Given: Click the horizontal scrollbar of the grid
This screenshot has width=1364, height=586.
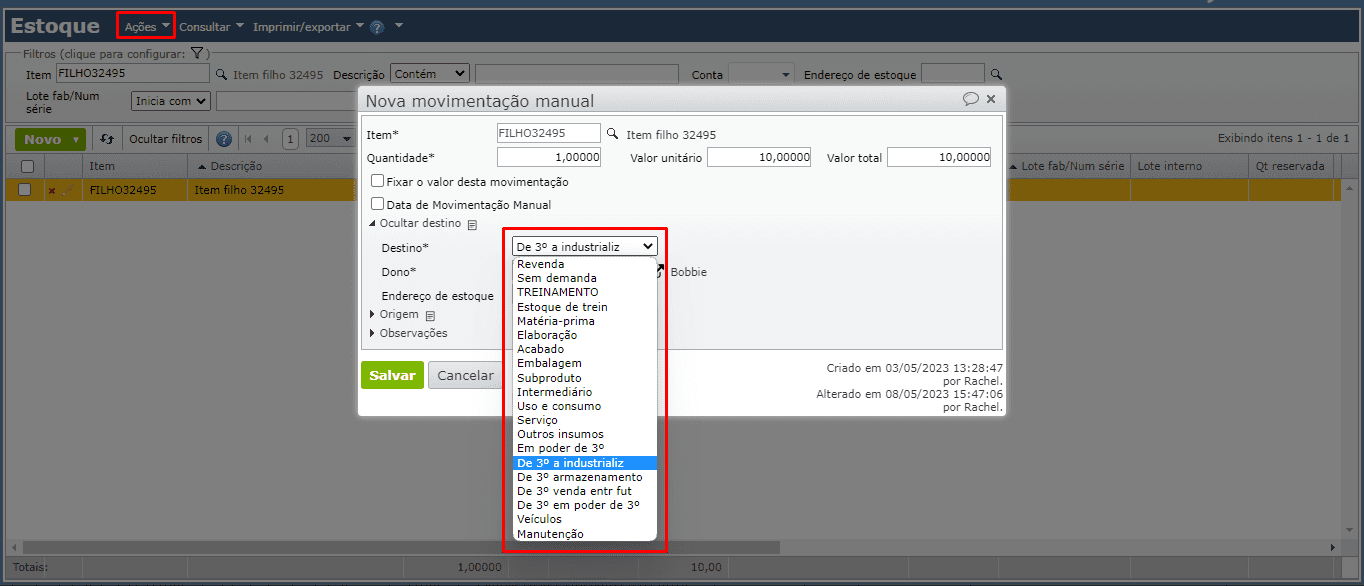Looking at the screenshot, I should [x=400, y=548].
